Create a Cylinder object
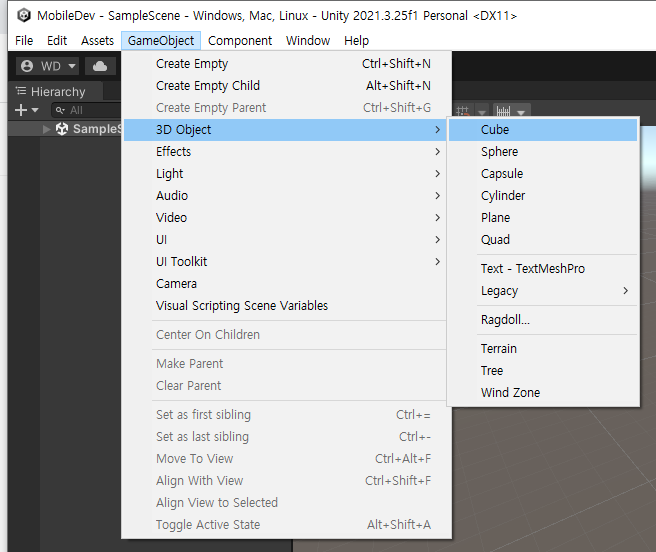This screenshot has height=552, width=656. [x=543, y=195]
